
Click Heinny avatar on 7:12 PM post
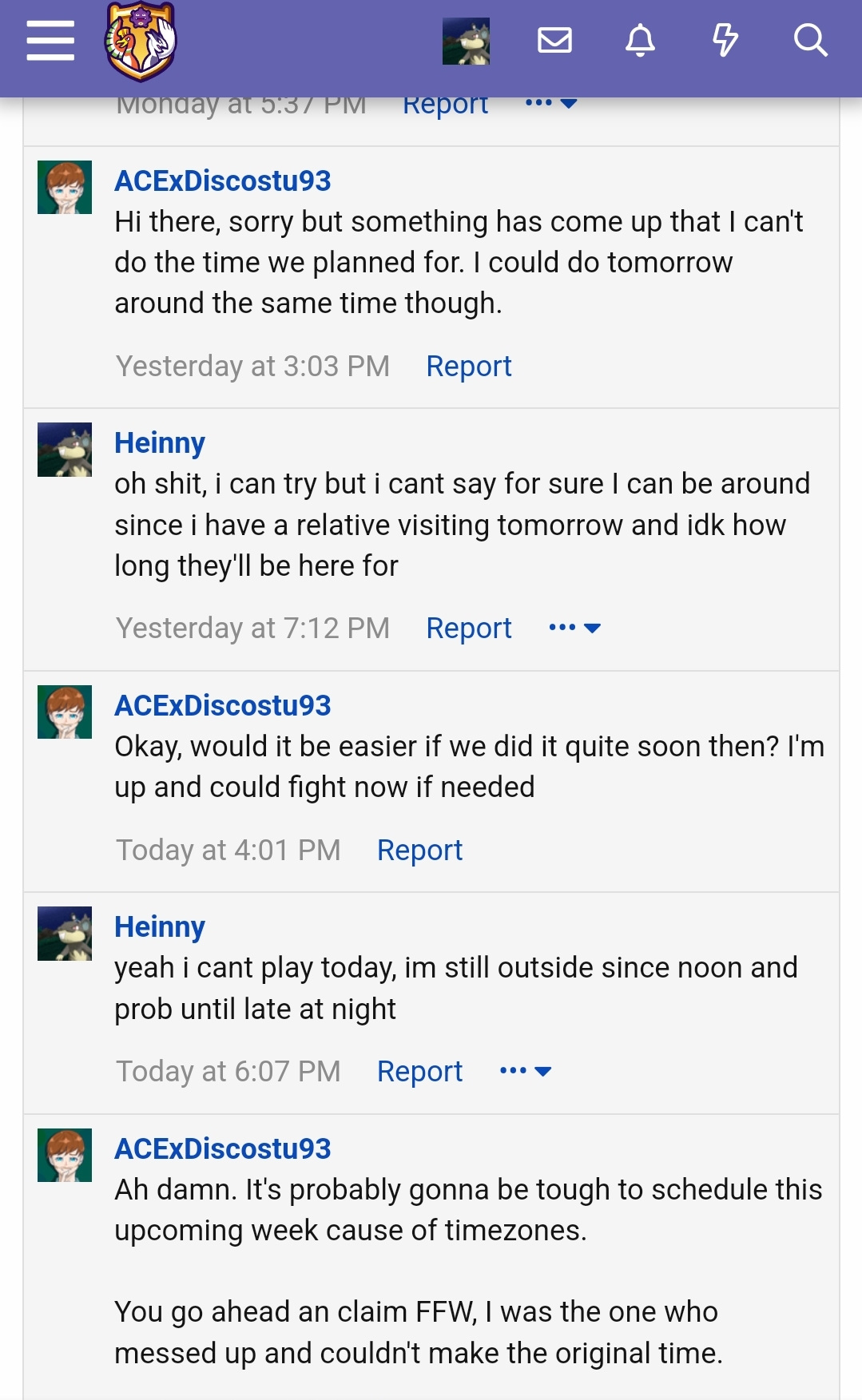65,450
